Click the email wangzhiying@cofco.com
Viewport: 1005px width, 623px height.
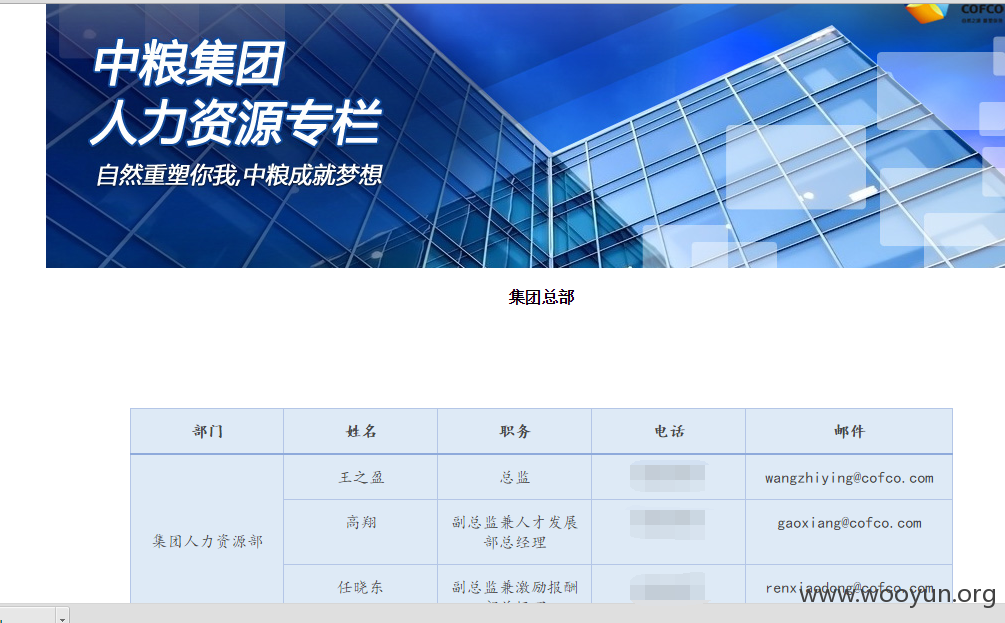click(849, 478)
